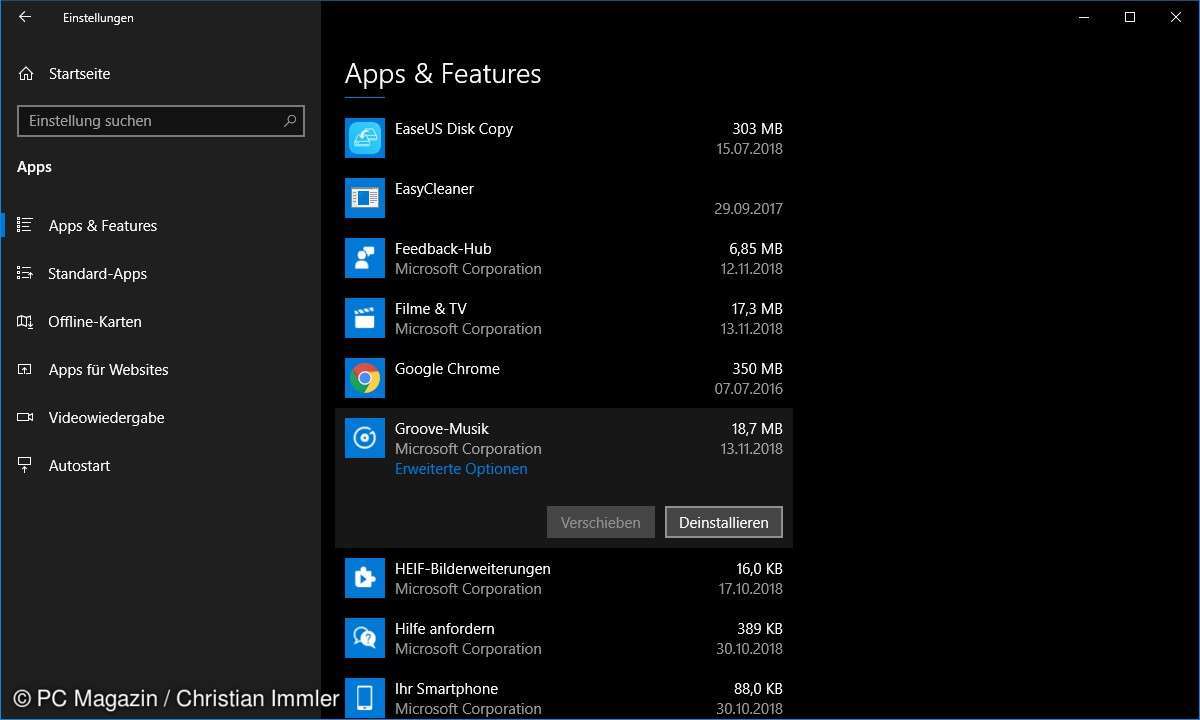This screenshot has width=1200, height=720.
Task: Select the Google Chrome entry name
Action: click(x=447, y=368)
